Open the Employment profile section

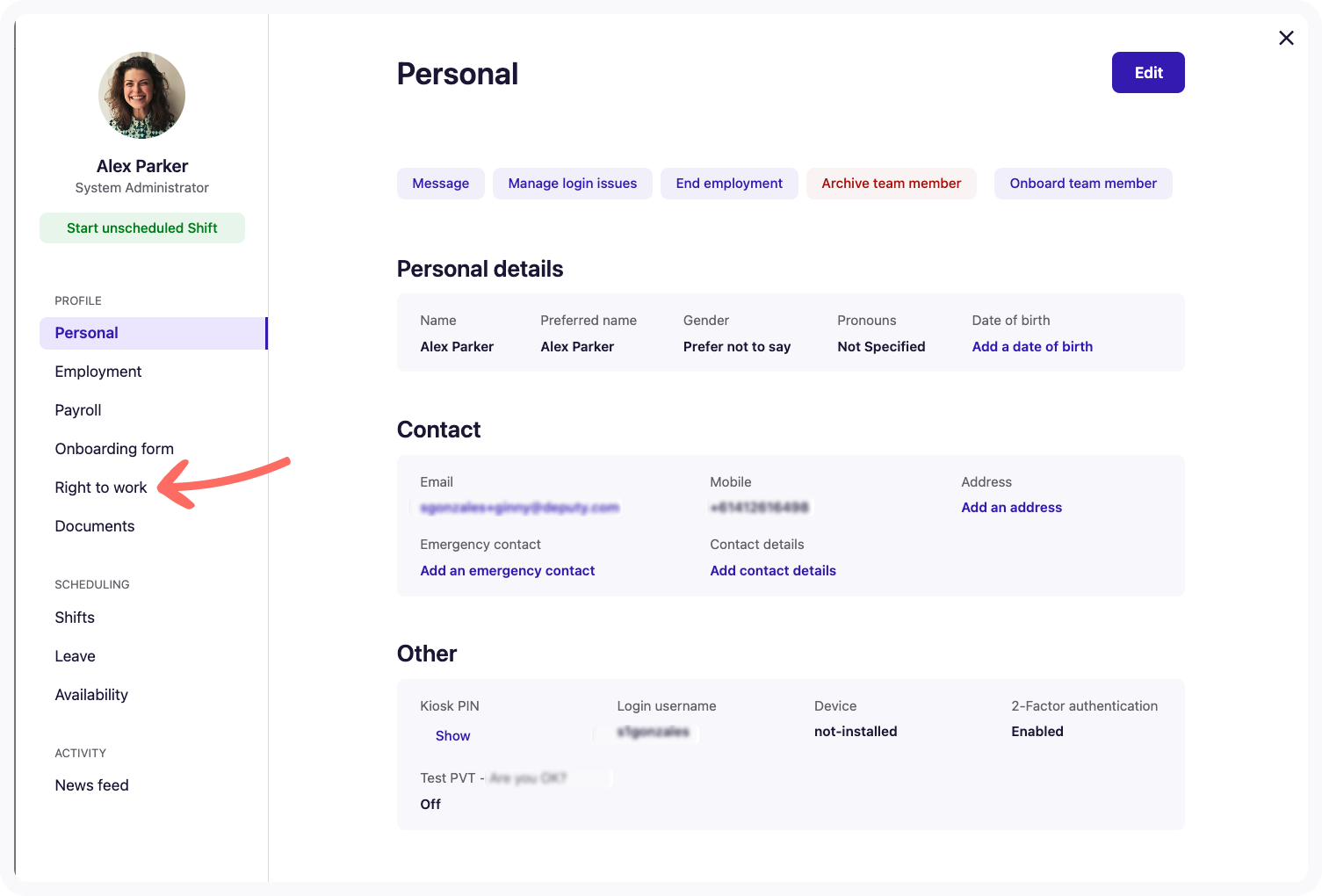click(x=98, y=372)
